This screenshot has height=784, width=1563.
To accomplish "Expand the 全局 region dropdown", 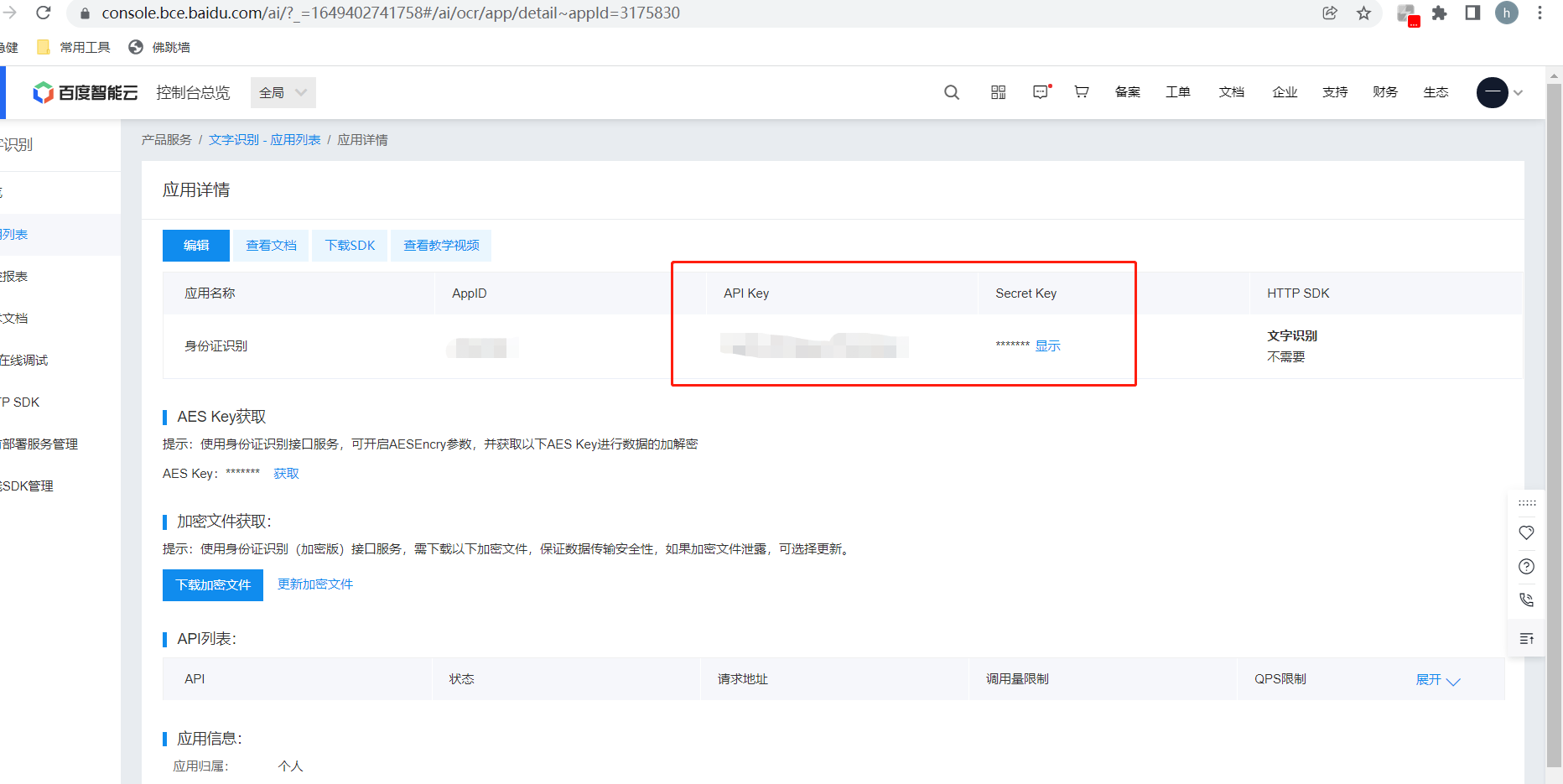I will (x=283, y=92).
